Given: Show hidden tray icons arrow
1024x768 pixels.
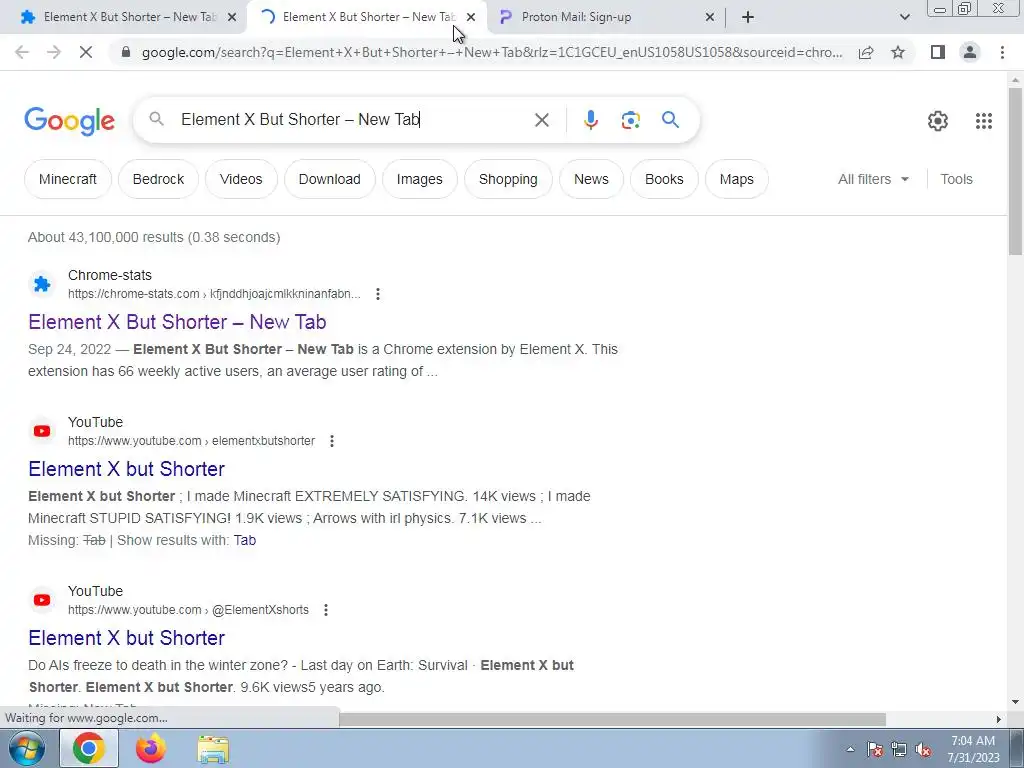Looking at the screenshot, I should (x=850, y=750).
